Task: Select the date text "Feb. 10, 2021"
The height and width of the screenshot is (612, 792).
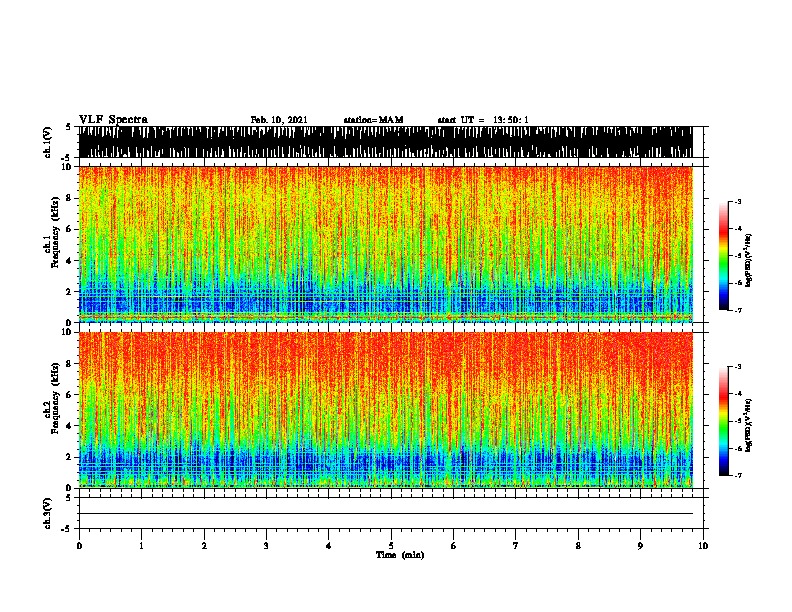Action: (x=279, y=120)
